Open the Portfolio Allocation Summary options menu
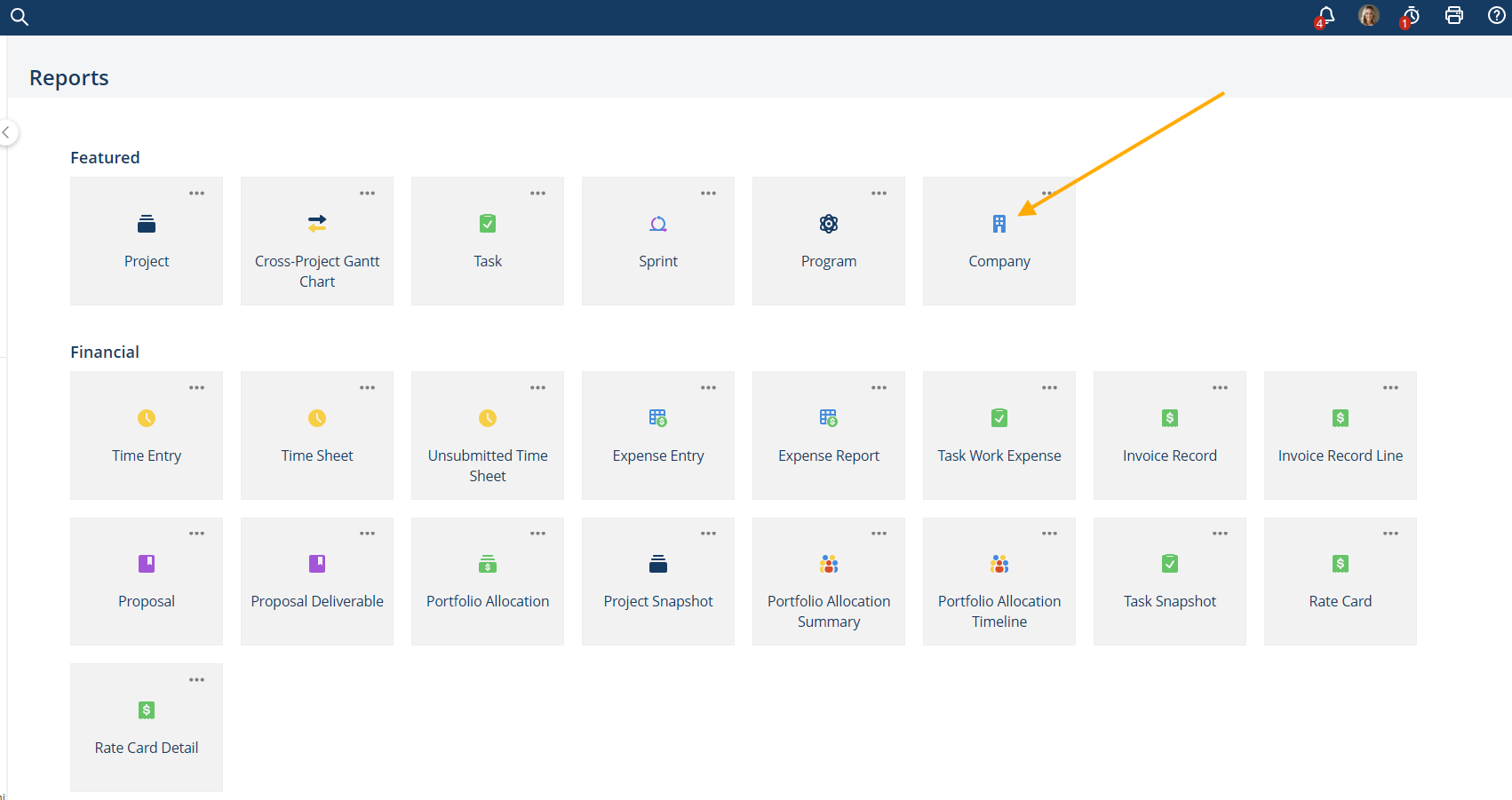 click(x=879, y=534)
